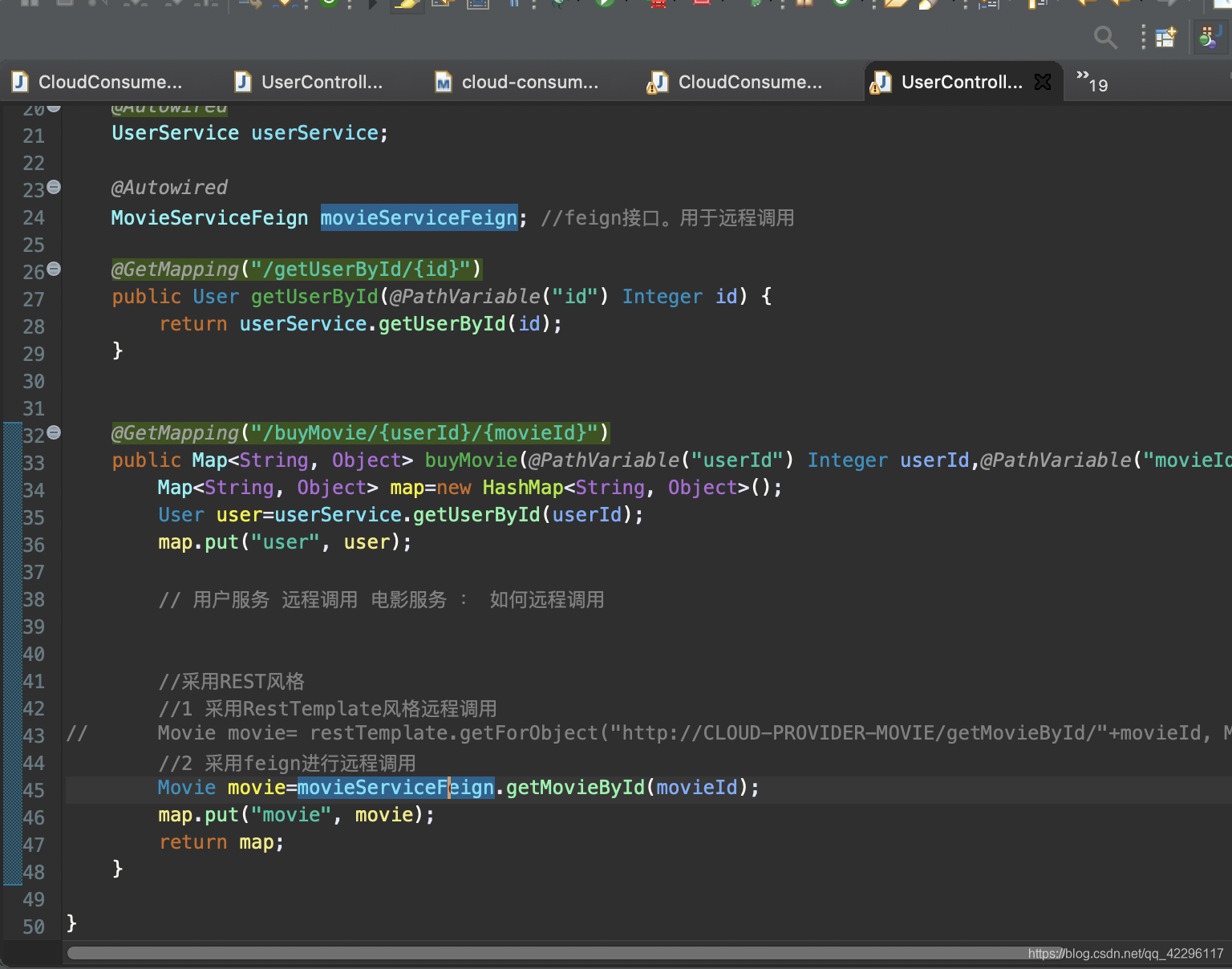Click the @Autowired annotation on line 23
Screen dimensions: 1232x969
coord(169,187)
